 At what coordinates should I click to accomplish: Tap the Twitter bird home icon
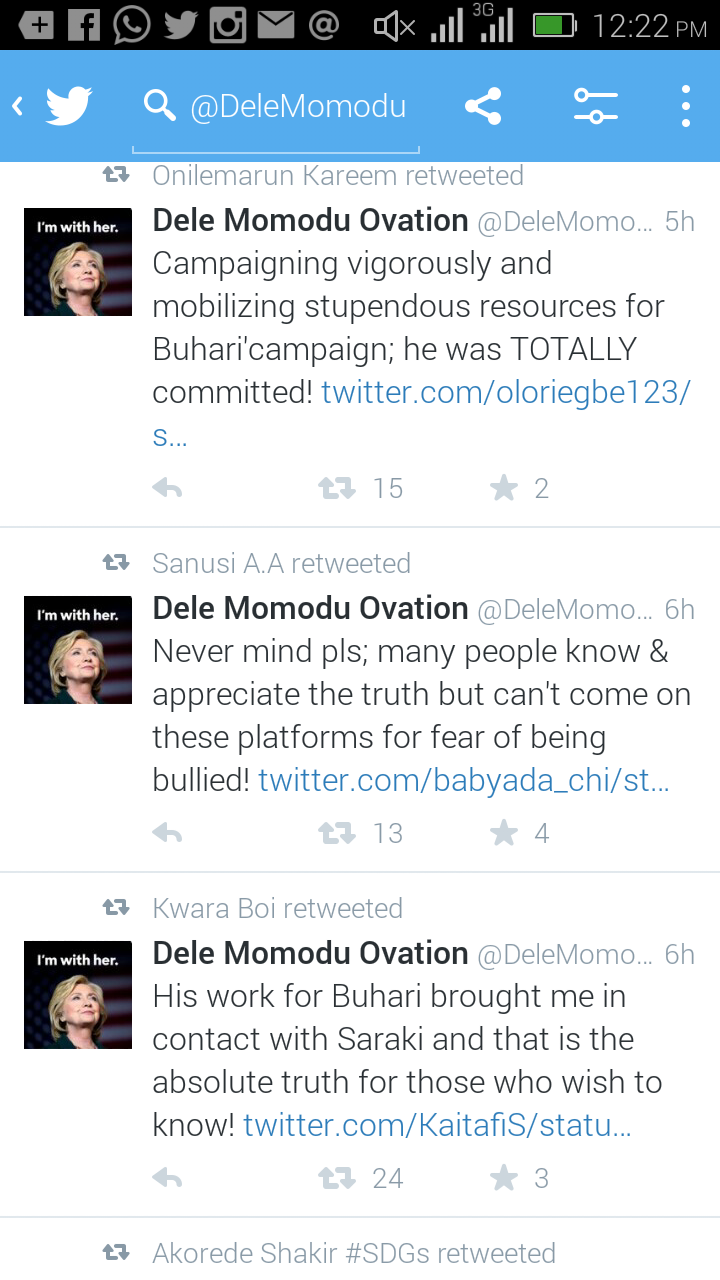(69, 105)
